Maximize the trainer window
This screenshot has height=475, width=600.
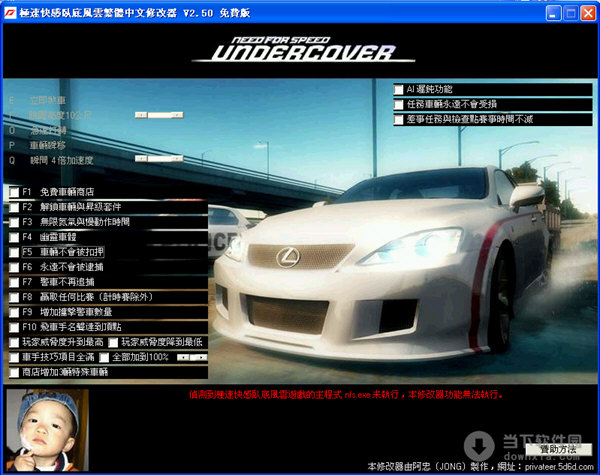[571, 13]
